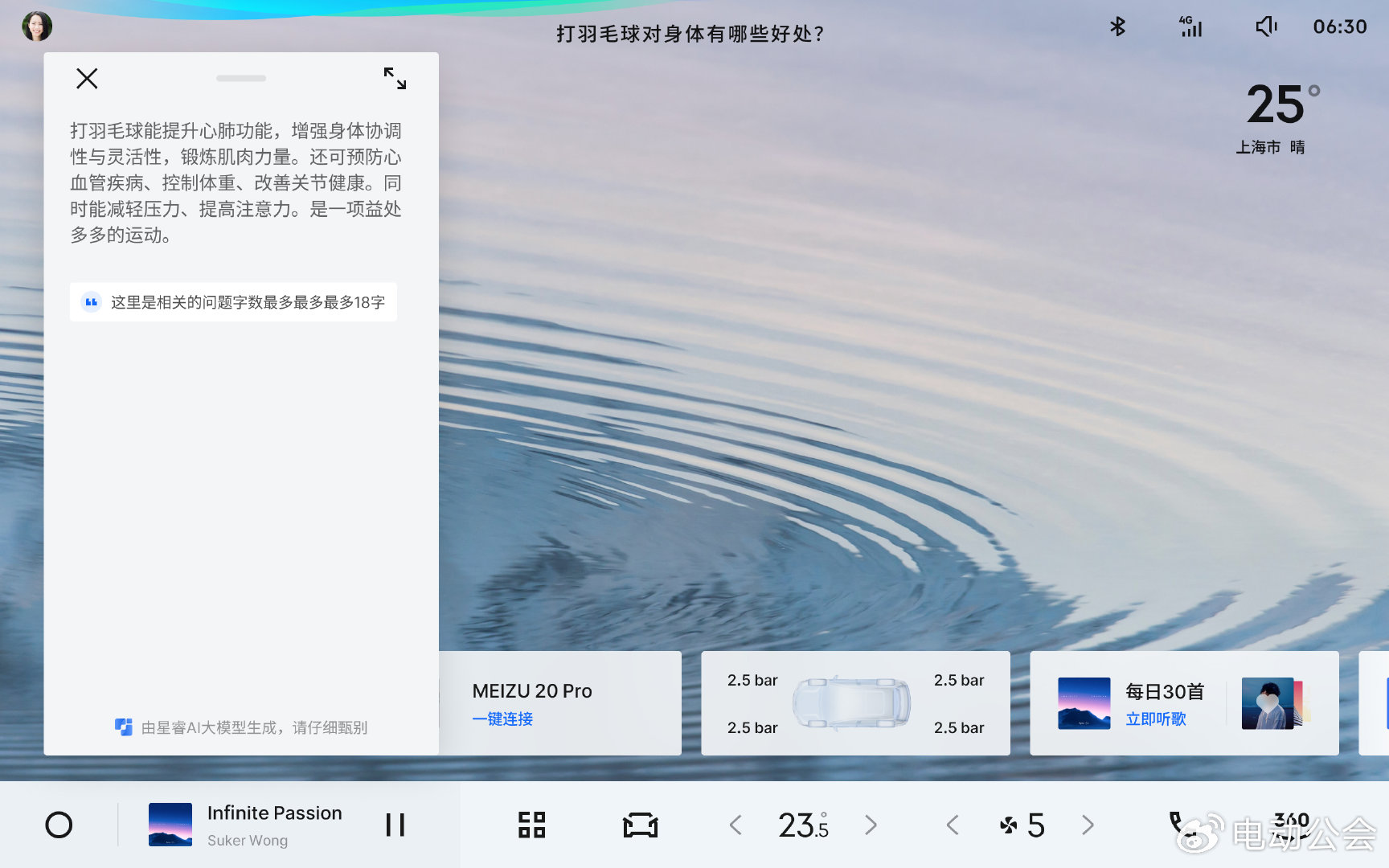Tap the Infinite Passion song title
1389x868 pixels.
[x=275, y=813]
